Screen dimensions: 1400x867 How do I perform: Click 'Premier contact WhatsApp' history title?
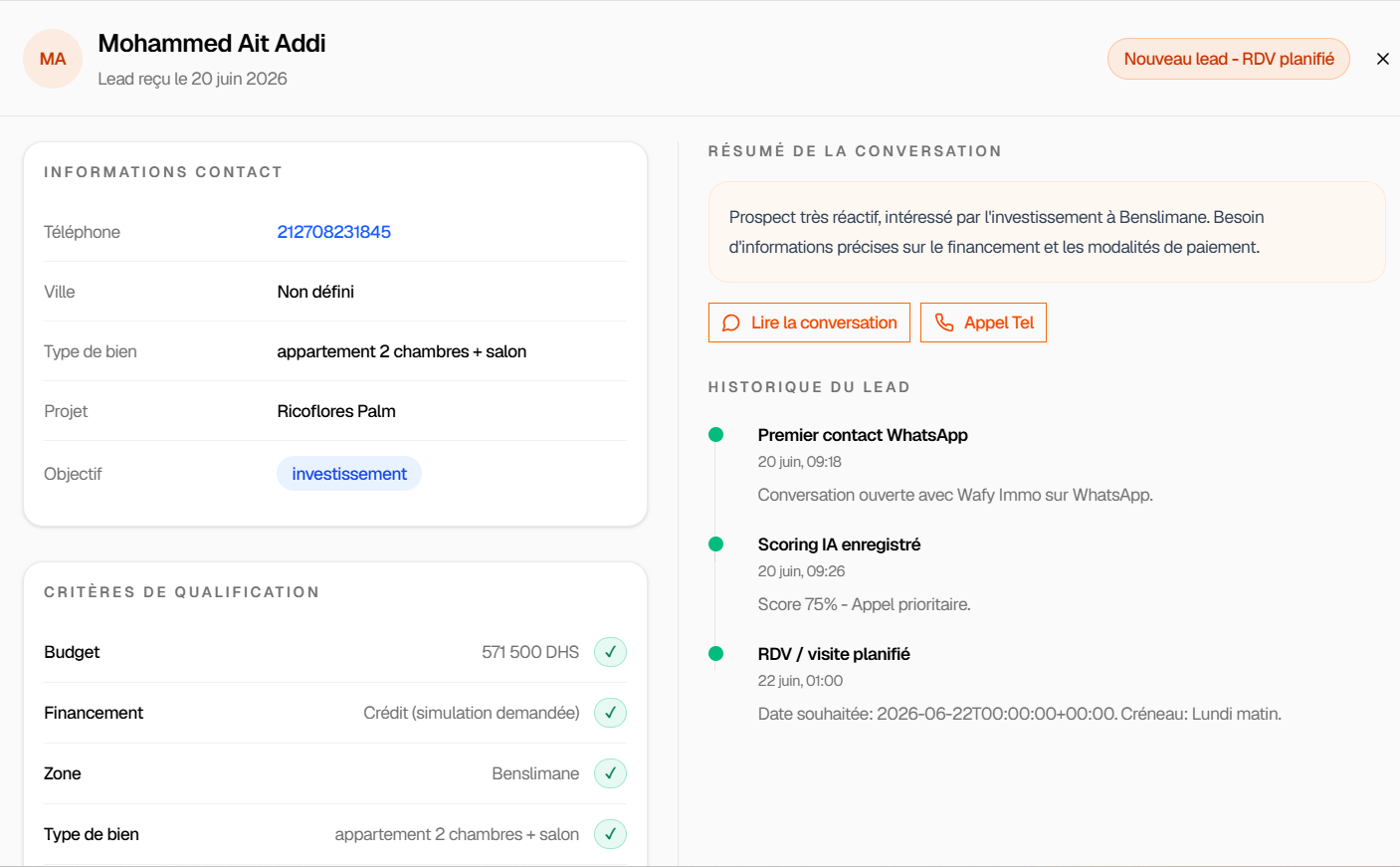point(863,435)
